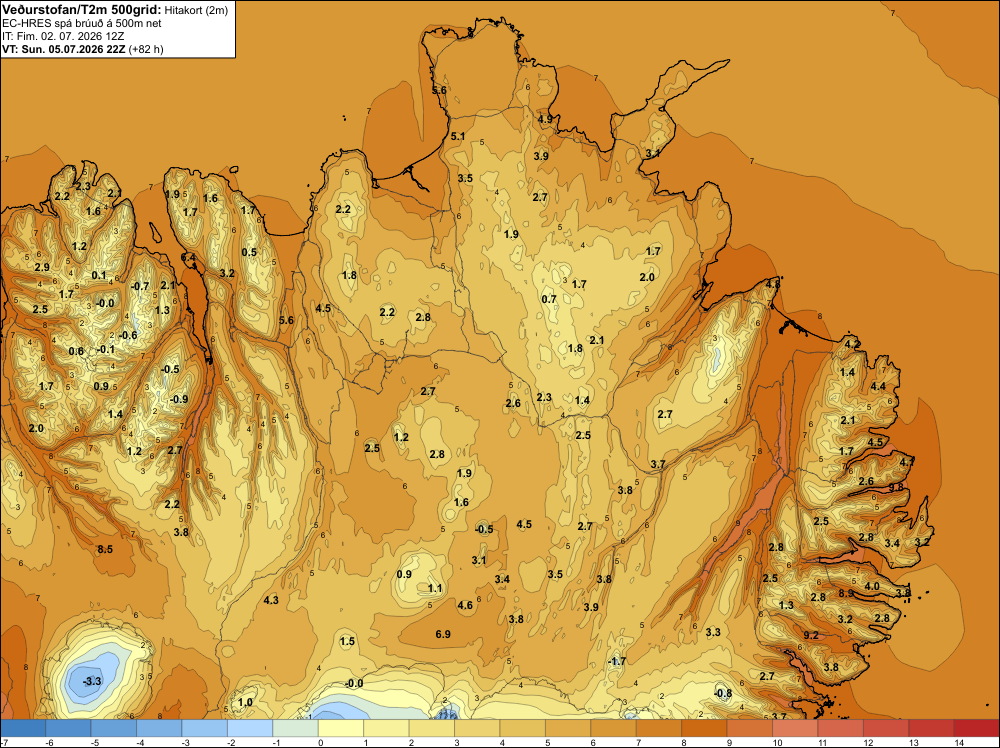The height and width of the screenshot is (748, 1000).
Task: Click the "8.9" temperature value
Action: click(846, 593)
